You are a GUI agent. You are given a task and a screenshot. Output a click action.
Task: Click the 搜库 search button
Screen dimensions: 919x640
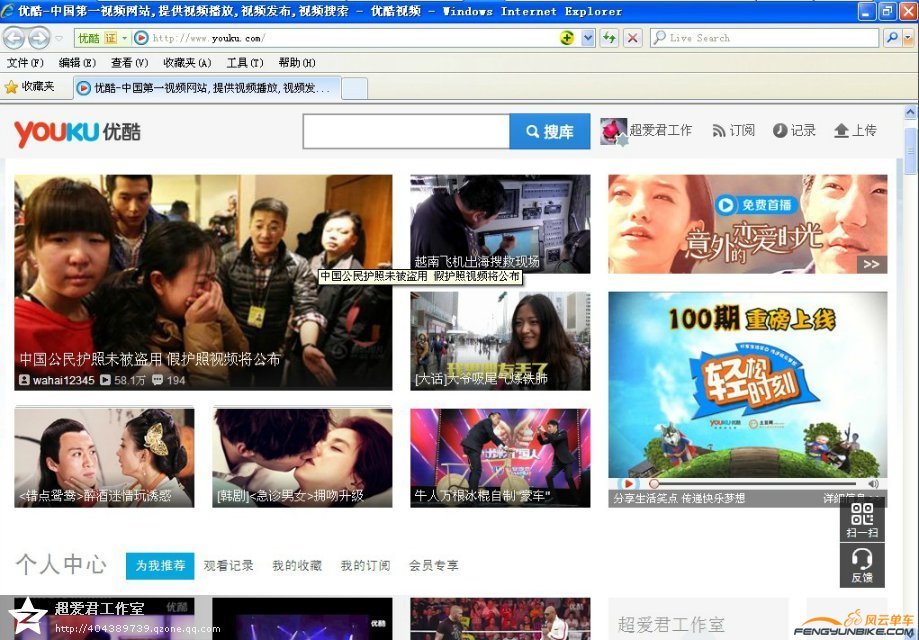[x=549, y=131]
